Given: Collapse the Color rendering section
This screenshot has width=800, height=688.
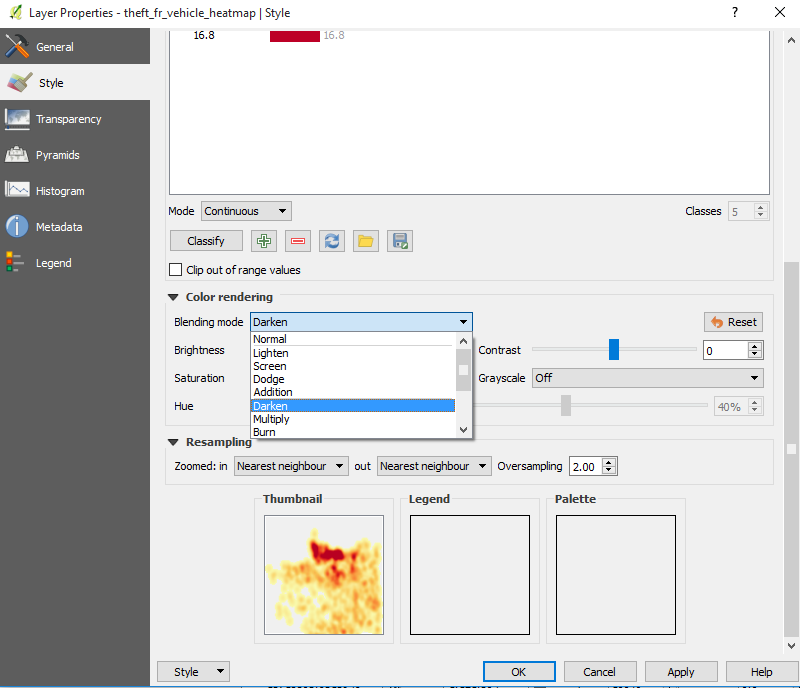Looking at the screenshot, I should 175,296.
